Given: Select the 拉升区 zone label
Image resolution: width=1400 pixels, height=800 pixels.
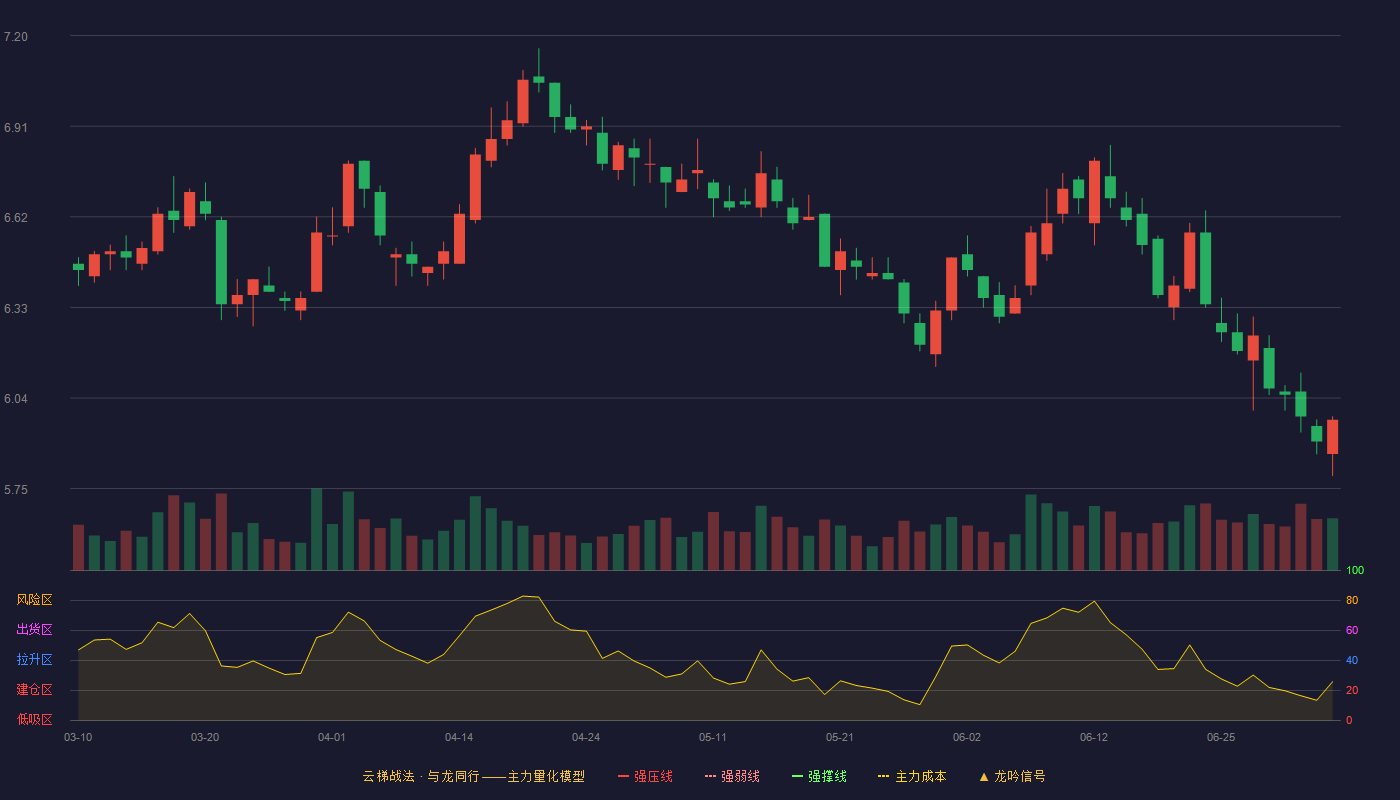Looking at the screenshot, I should tap(35, 660).
